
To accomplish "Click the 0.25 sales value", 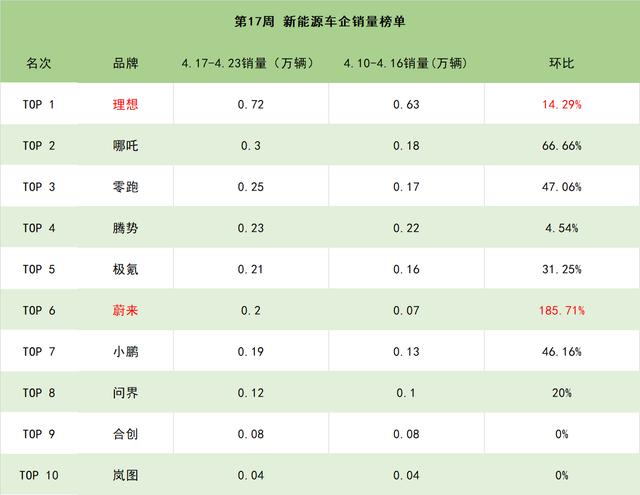I will pos(251,187).
